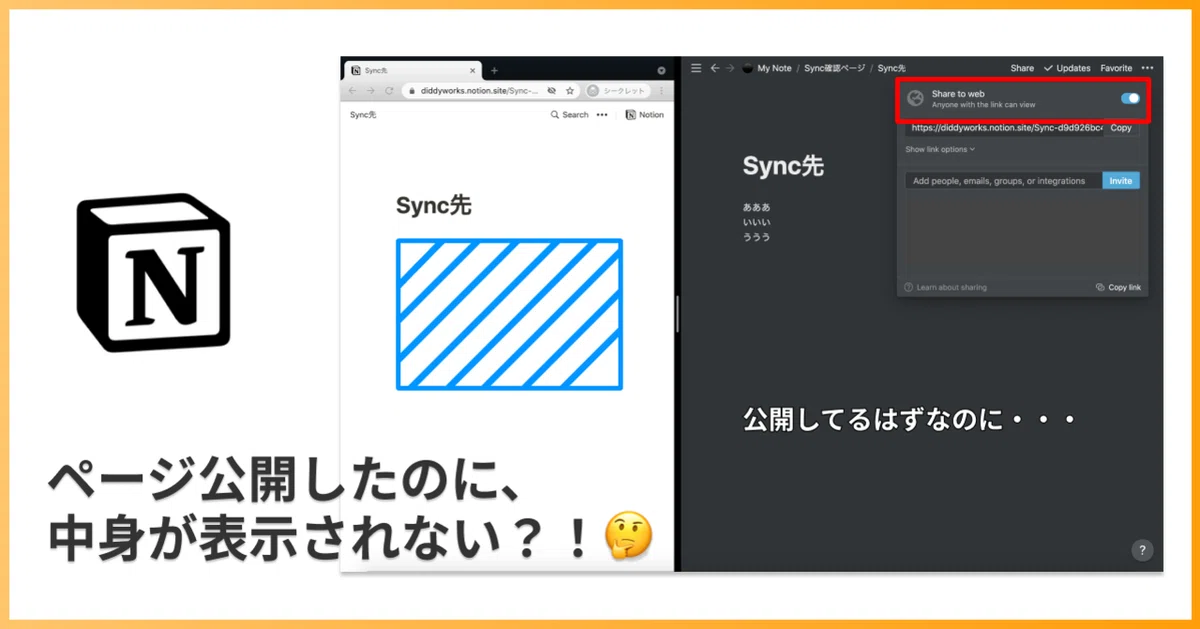
Task: Click Search in the public Notion page
Action: [569, 115]
